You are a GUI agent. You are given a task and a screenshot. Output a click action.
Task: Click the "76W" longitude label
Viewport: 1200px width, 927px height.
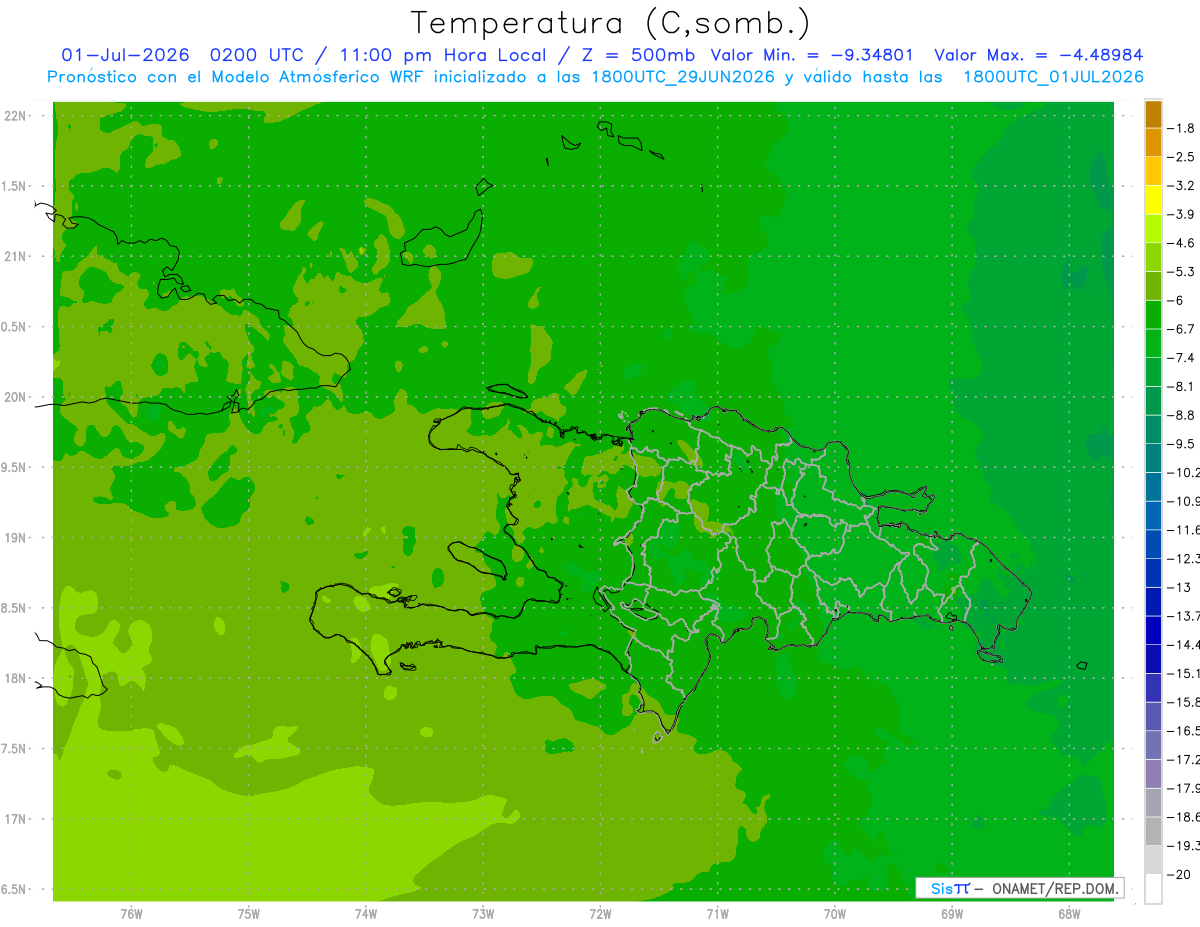pyautogui.click(x=131, y=913)
